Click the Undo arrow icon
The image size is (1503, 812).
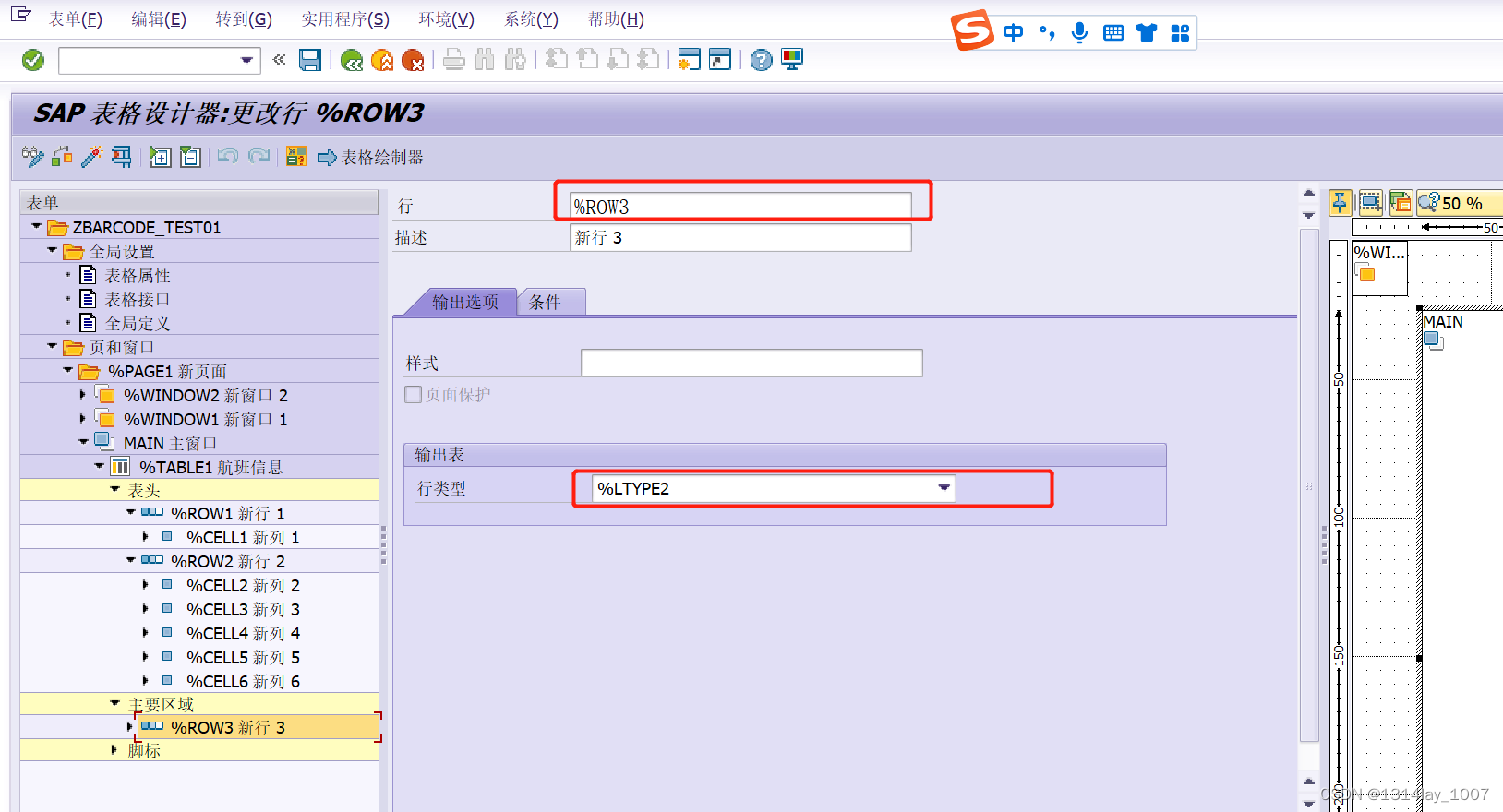point(228,156)
